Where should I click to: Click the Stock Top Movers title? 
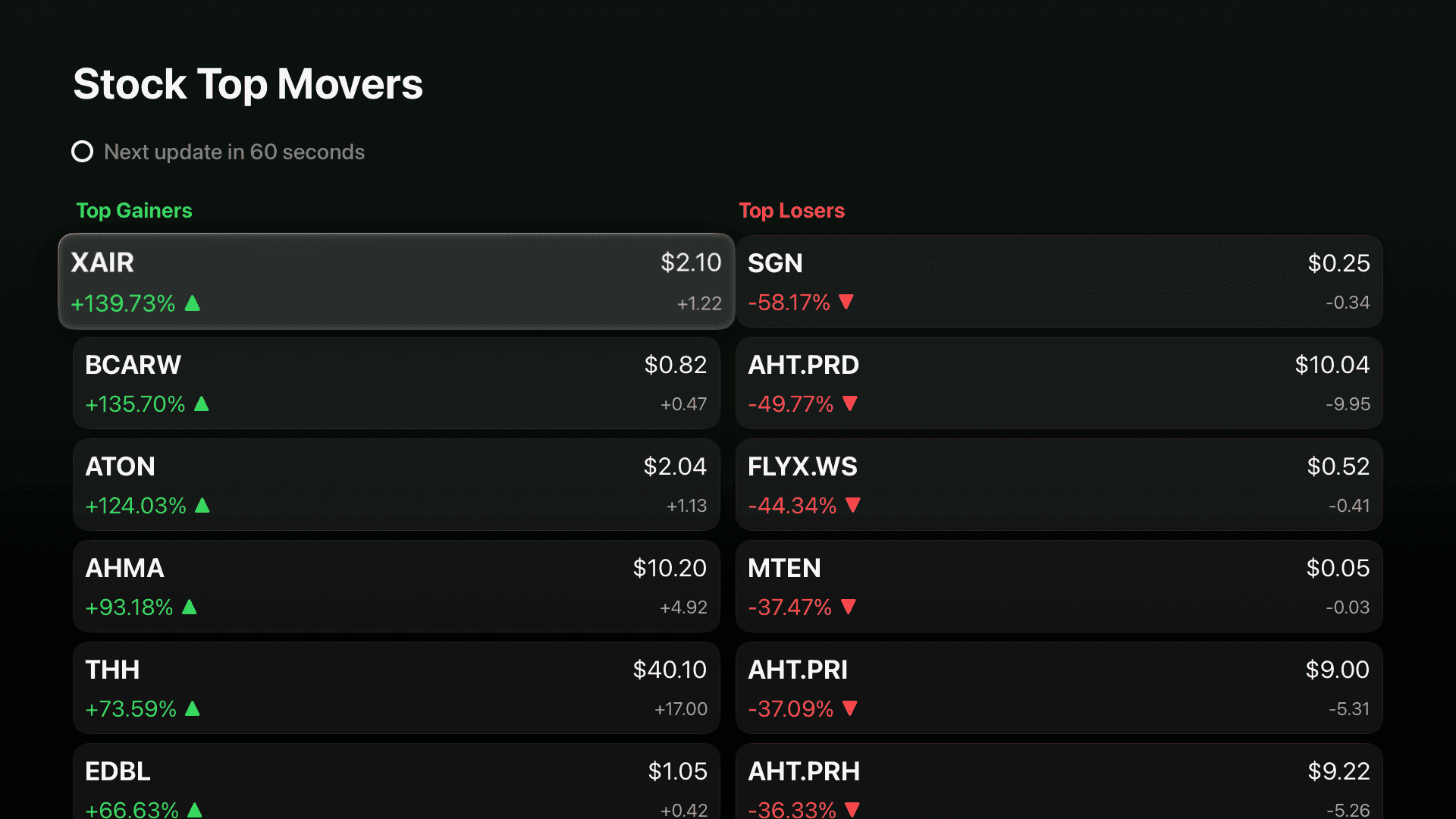[248, 83]
